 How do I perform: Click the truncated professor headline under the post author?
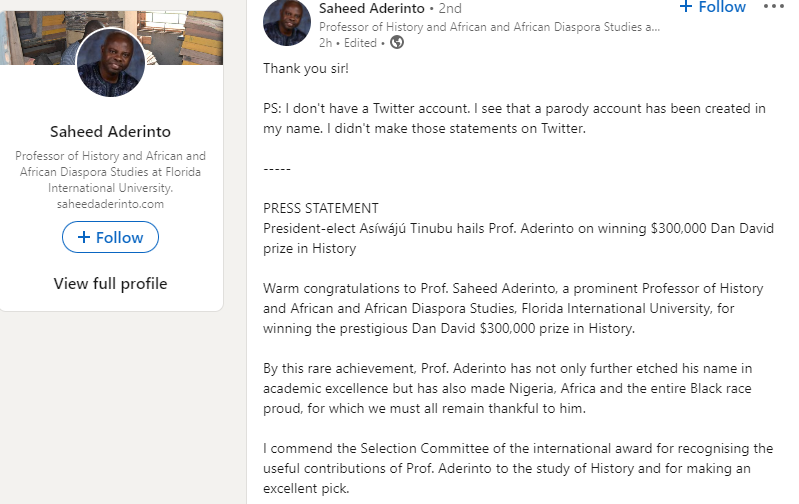489,27
